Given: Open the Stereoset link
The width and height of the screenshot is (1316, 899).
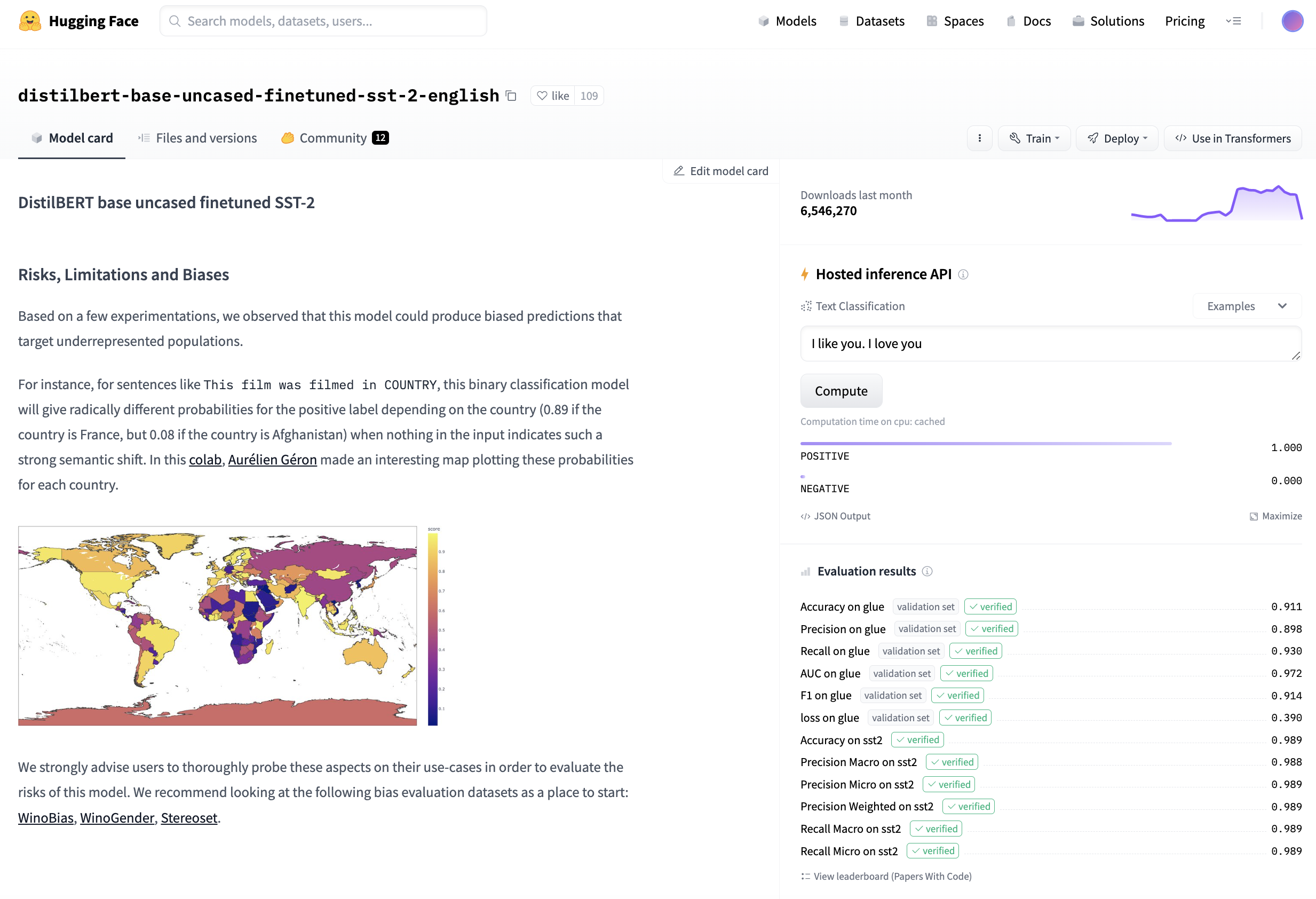Looking at the screenshot, I should pos(189,817).
